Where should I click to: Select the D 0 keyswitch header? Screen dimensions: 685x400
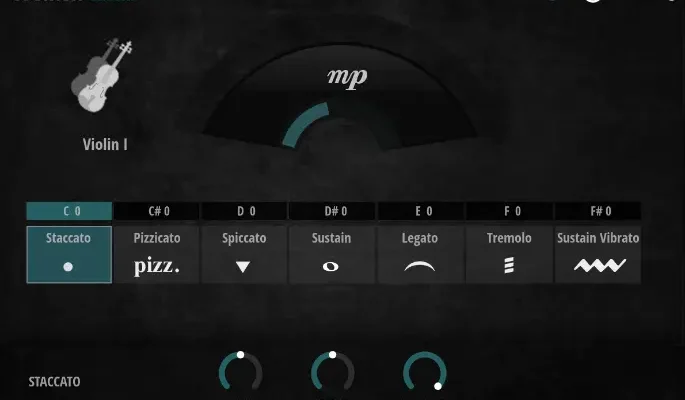pos(244,211)
